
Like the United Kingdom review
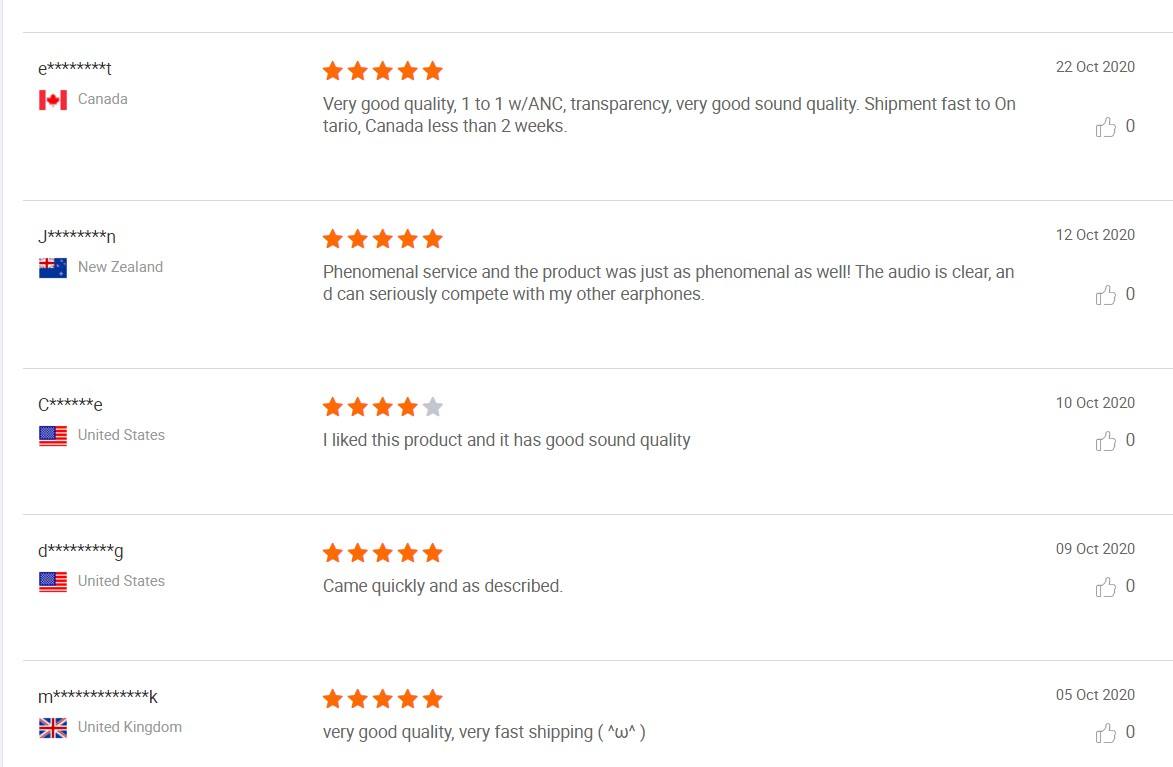tap(1105, 733)
